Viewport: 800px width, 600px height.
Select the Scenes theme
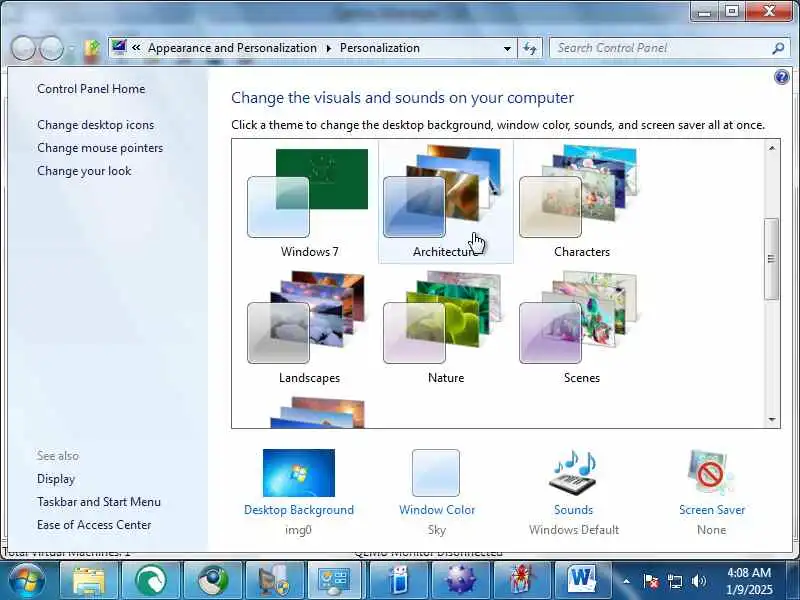click(582, 328)
